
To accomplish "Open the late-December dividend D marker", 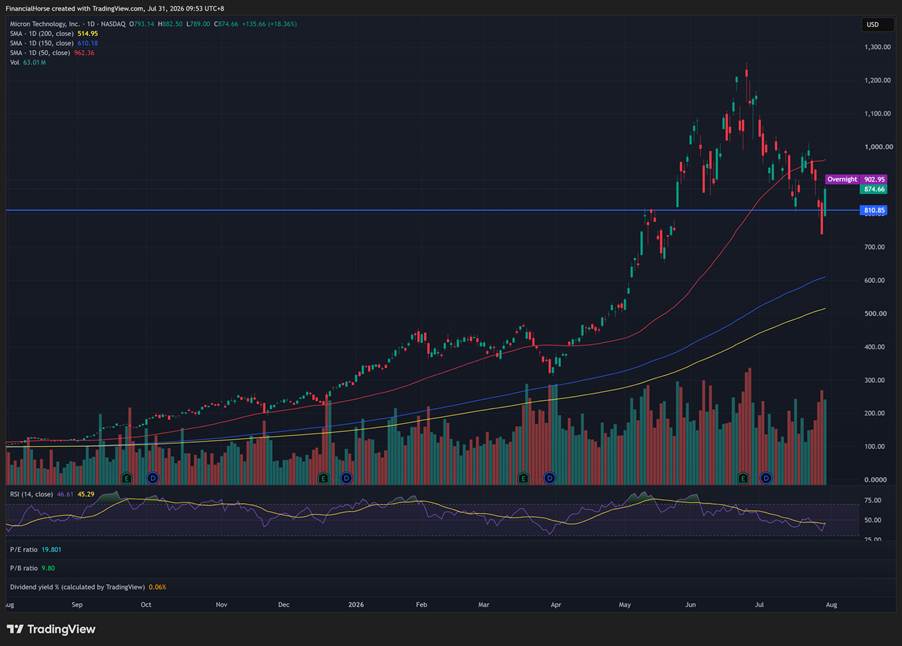I will point(346,478).
